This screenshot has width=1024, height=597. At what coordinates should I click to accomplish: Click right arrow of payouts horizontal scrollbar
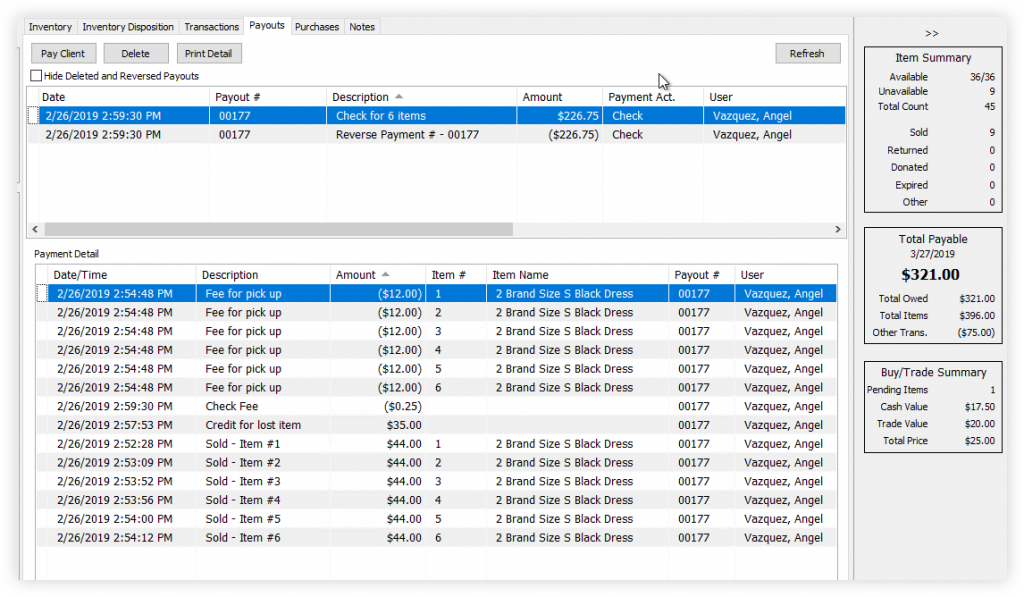pos(838,229)
